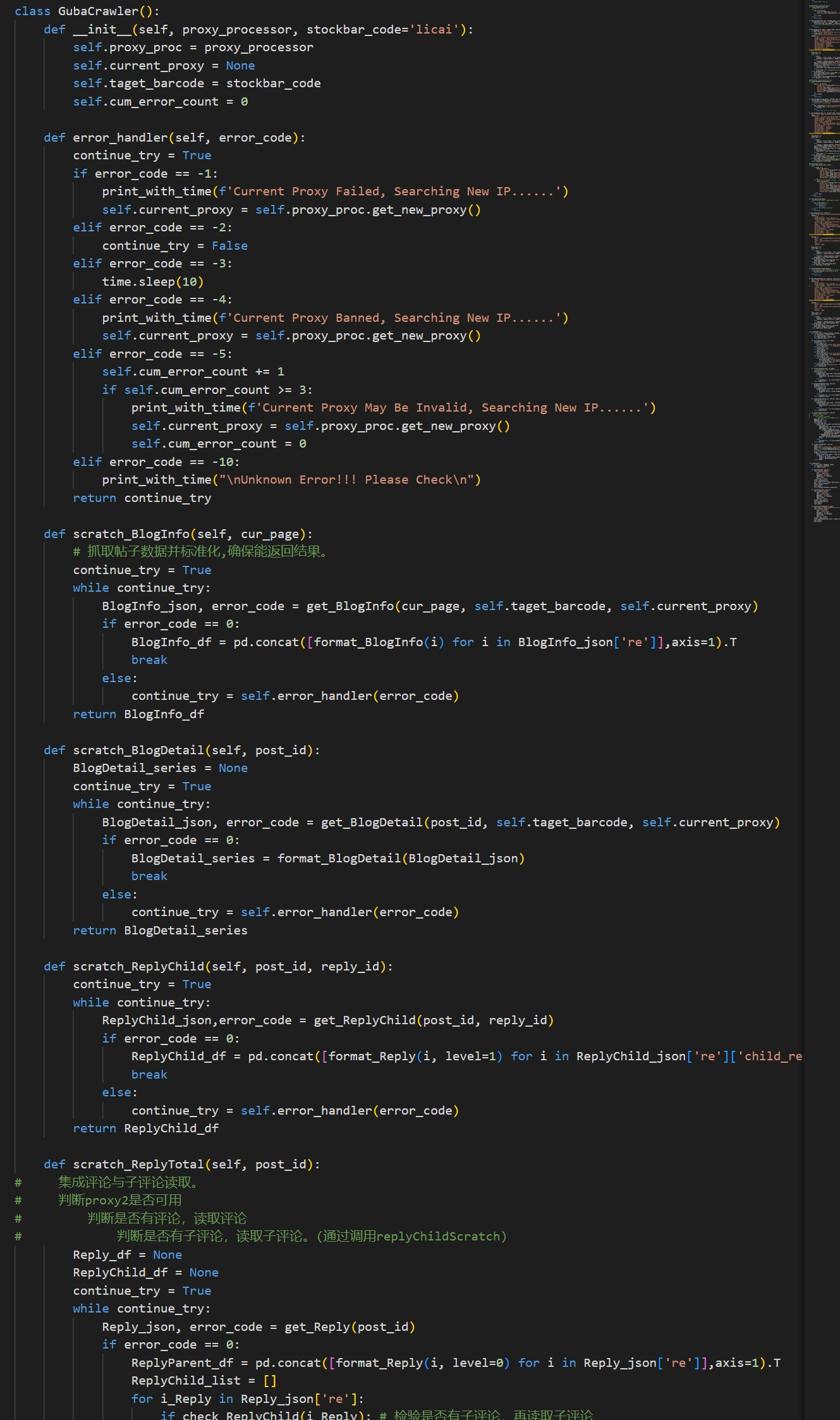
Task: Click the continue_try = False line
Action: point(175,245)
